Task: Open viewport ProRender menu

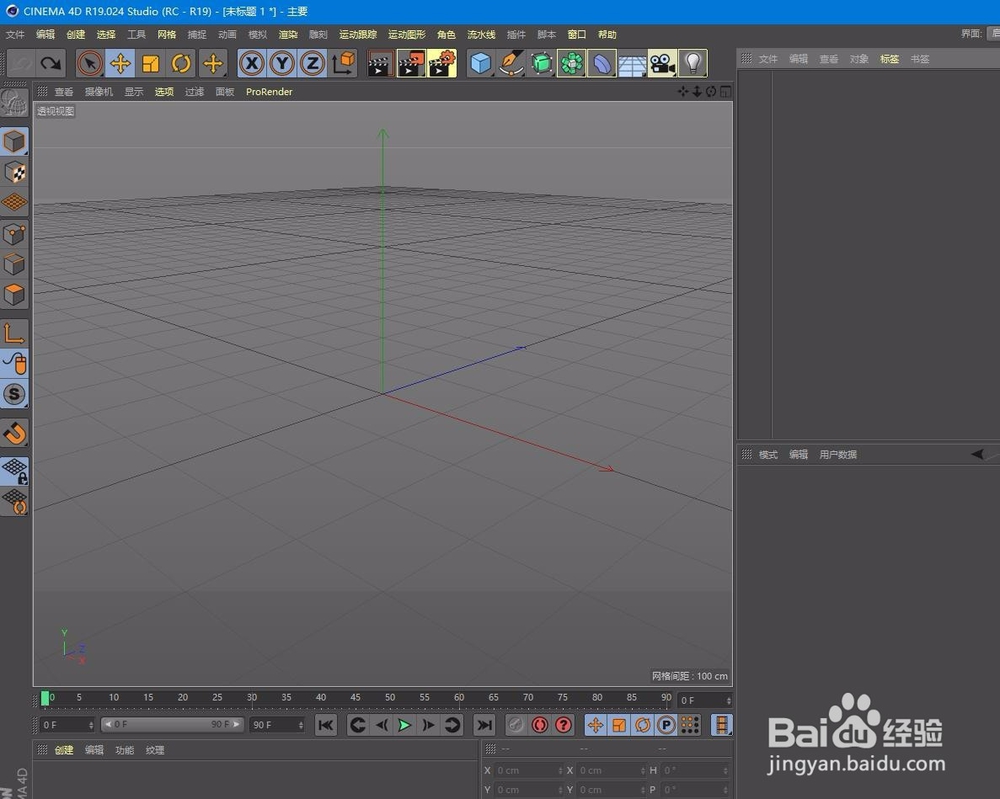Action: (269, 92)
